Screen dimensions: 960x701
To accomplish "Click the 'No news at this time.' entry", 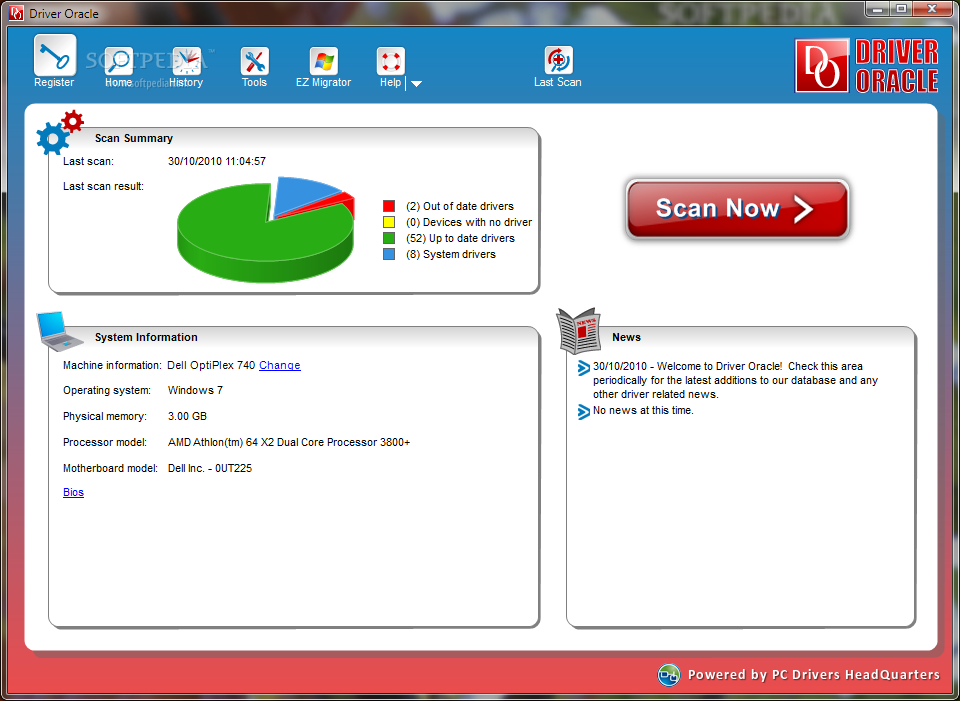I will click(x=643, y=410).
